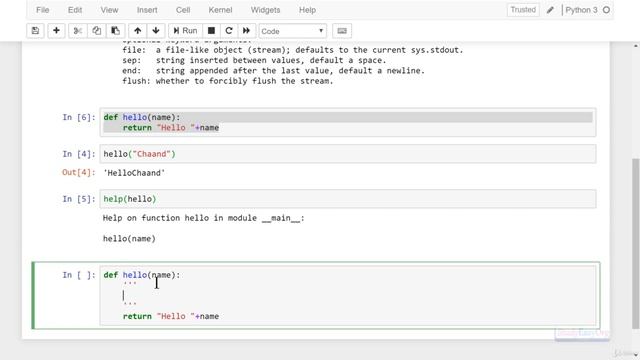The height and width of the screenshot is (360, 640).
Task: Click the Out[4] prompt label
Action: click(x=79, y=173)
